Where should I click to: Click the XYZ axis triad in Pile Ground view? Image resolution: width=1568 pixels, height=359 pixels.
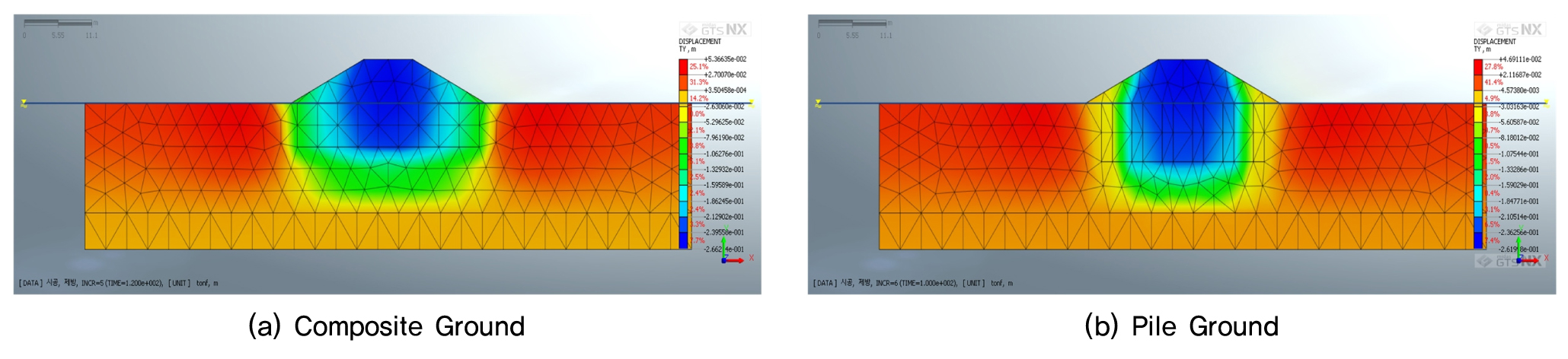[x=1525, y=256]
